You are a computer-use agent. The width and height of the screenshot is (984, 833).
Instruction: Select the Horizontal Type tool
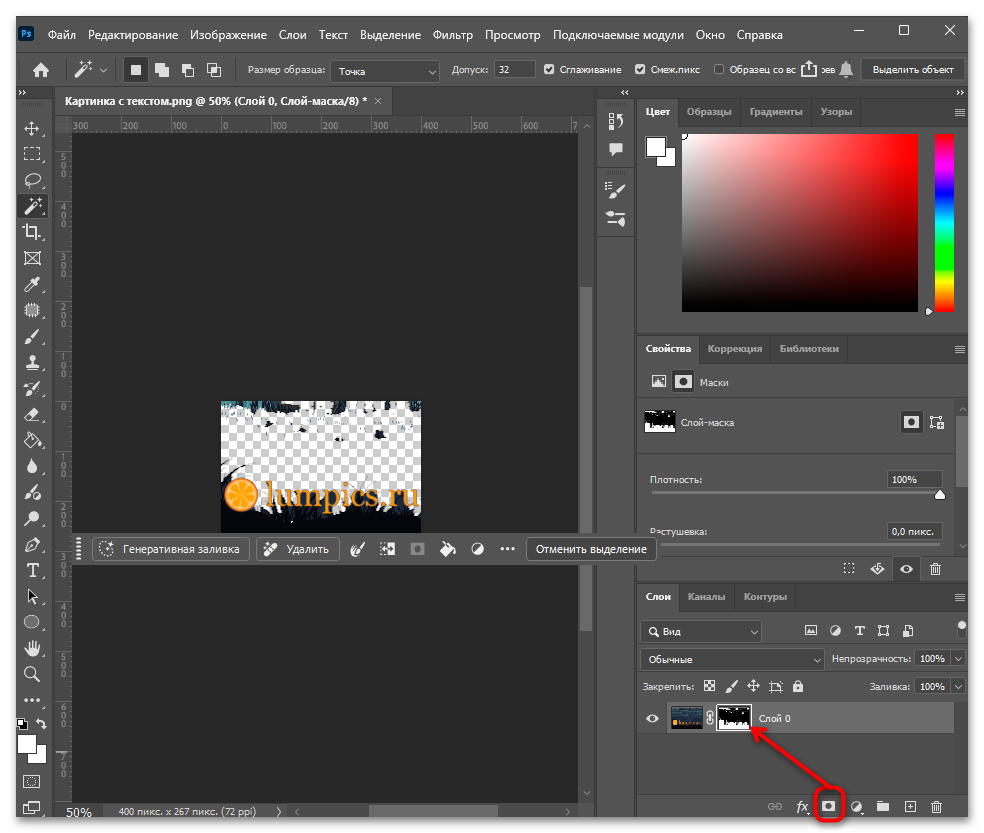point(32,571)
